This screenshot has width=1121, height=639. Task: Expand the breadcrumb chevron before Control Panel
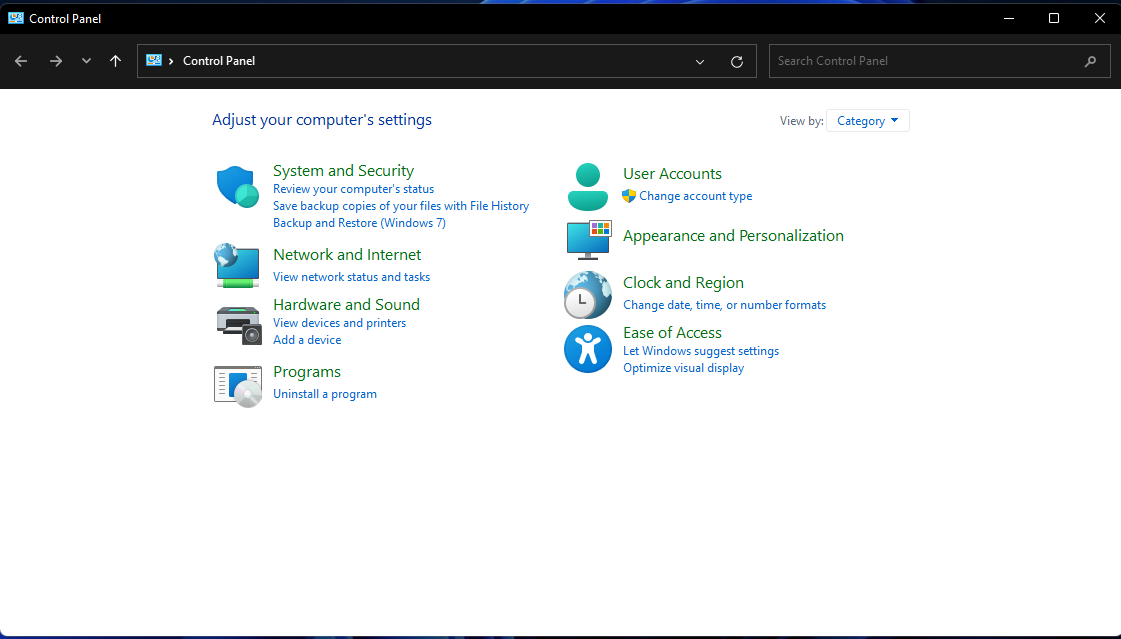click(x=171, y=61)
